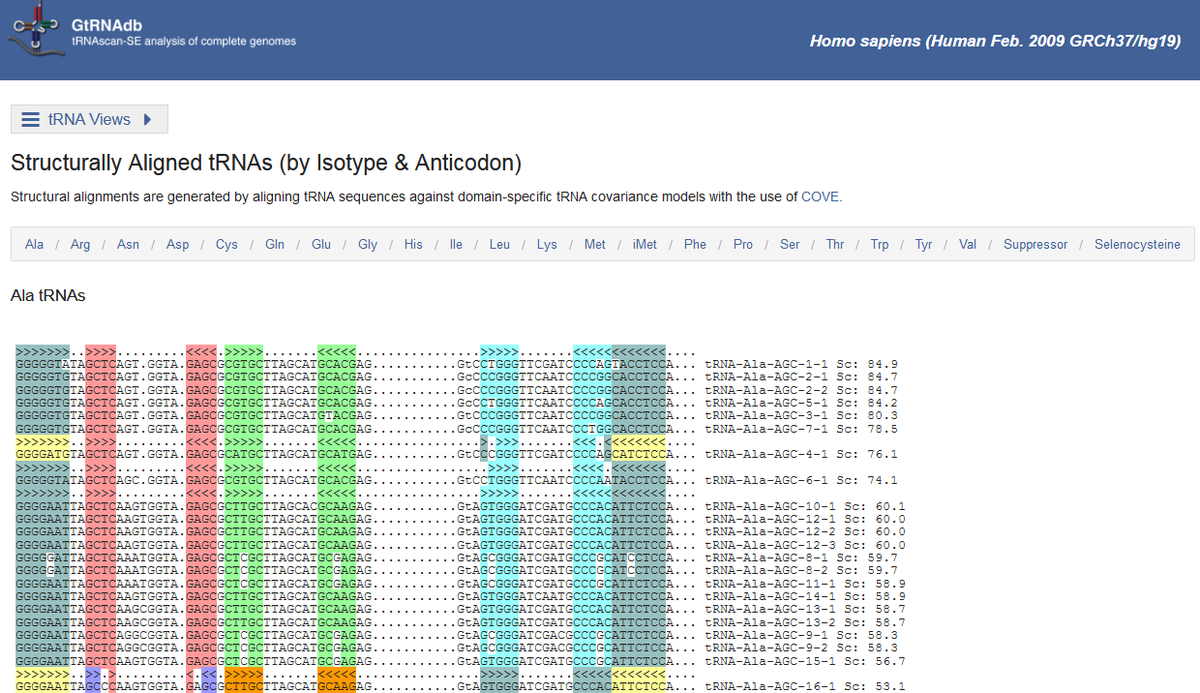This screenshot has height=693, width=1200.
Task: Select tRNA-Ala-AGC-11-1 entry
Action: click(x=771, y=583)
